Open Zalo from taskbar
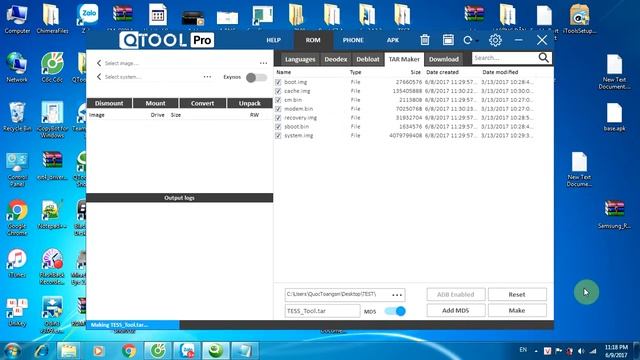The image size is (640, 360). pyautogui.click(x=187, y=351)
